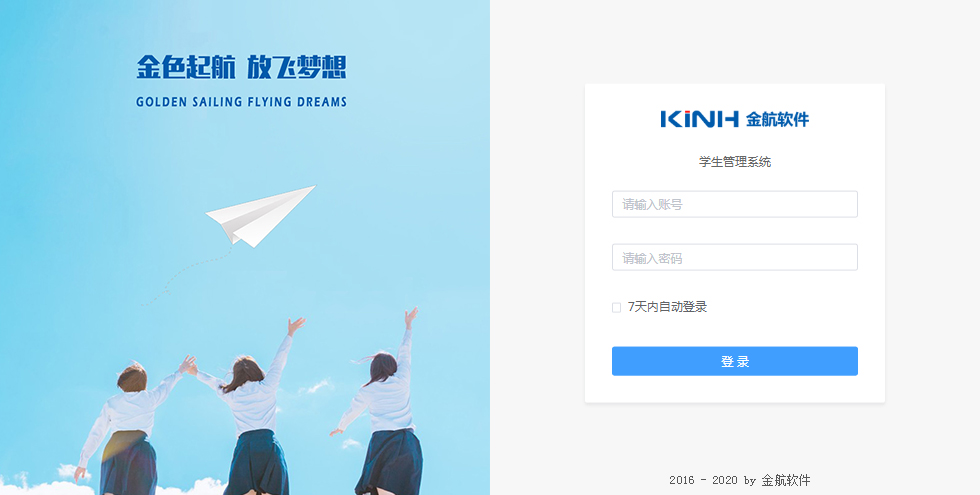Click the white paper airplane graphic
Viewport: 980px width, 495px height.
261,216
